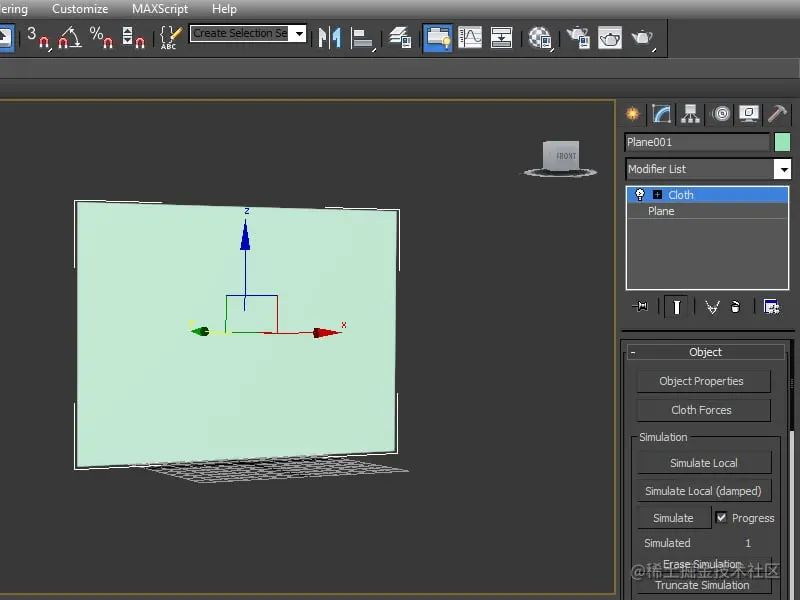The height and width of the screenshot is (600, 800).
Task: Click the Align tool icon
Action: point(363,39)
